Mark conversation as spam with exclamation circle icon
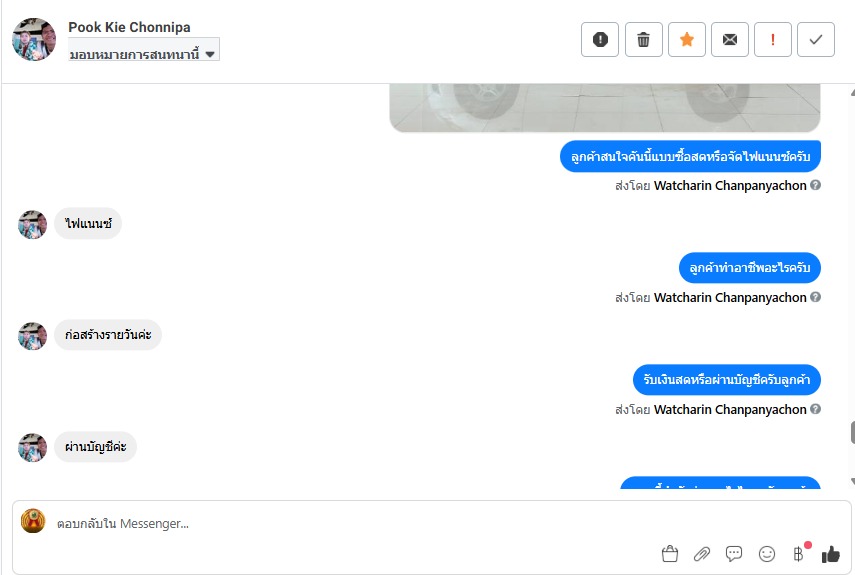The image size is (855, 575). click(600, 39)
